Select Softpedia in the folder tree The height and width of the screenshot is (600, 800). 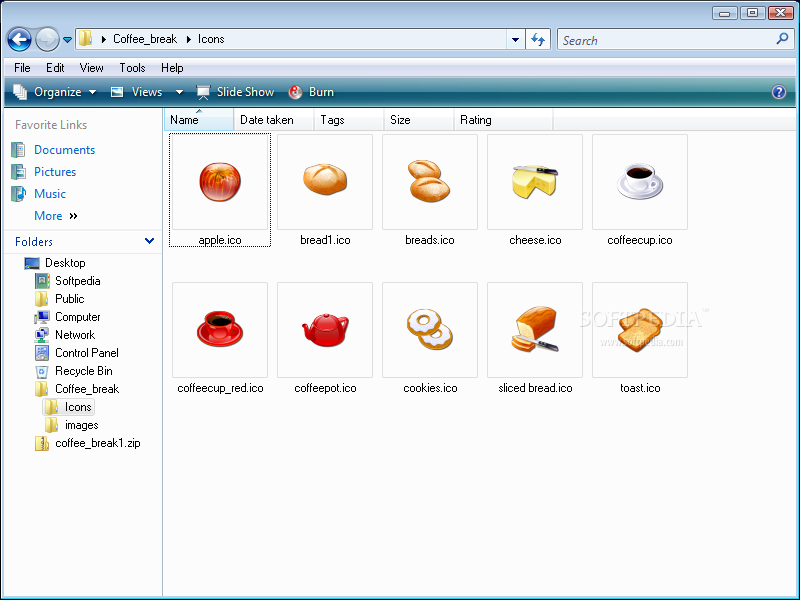point(78,281)
